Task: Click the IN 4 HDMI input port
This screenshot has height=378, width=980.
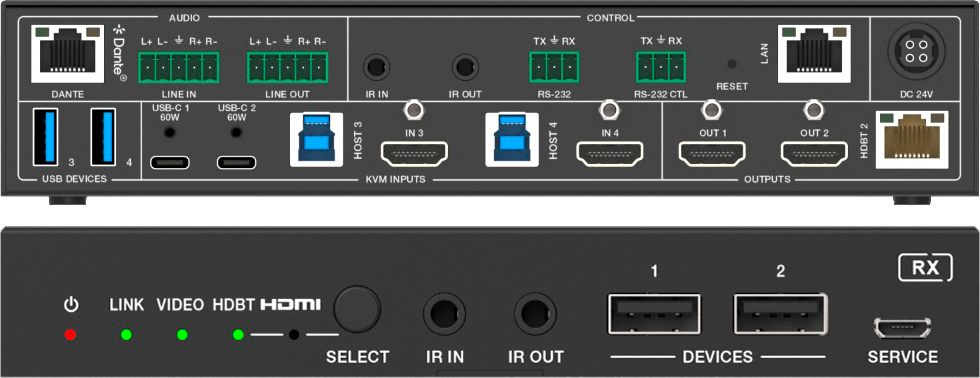Action: click(x=610, y=153)
